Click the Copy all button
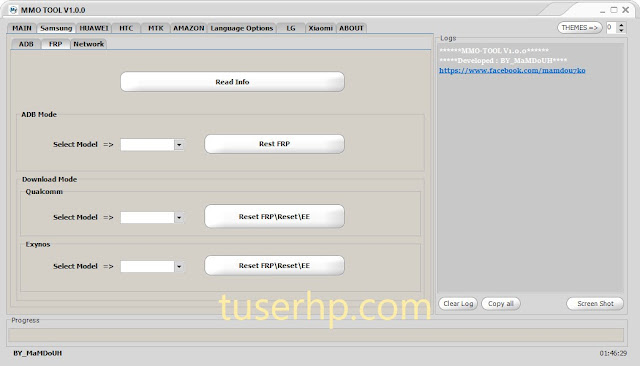This screenshot has width=640, height=366. 501,304
